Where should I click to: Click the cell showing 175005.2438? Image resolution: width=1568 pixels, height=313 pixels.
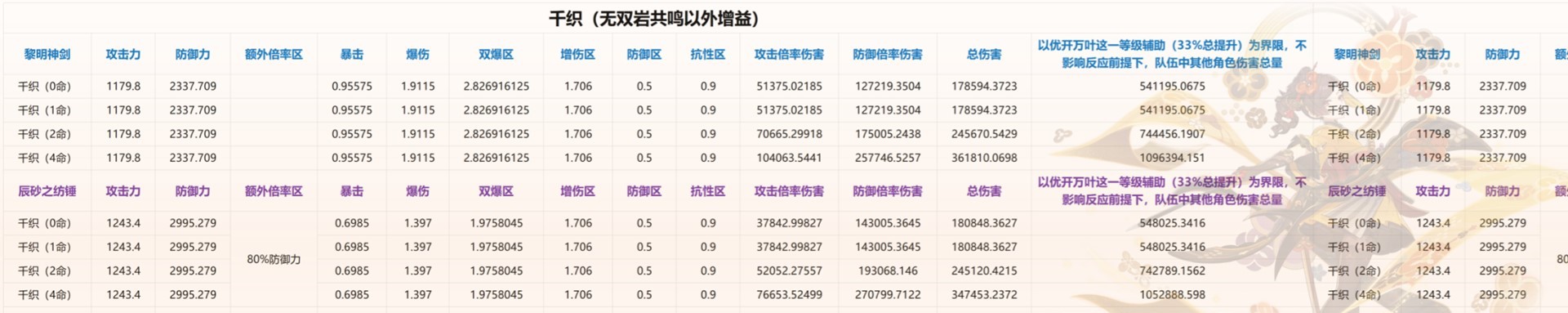[887, 133]
